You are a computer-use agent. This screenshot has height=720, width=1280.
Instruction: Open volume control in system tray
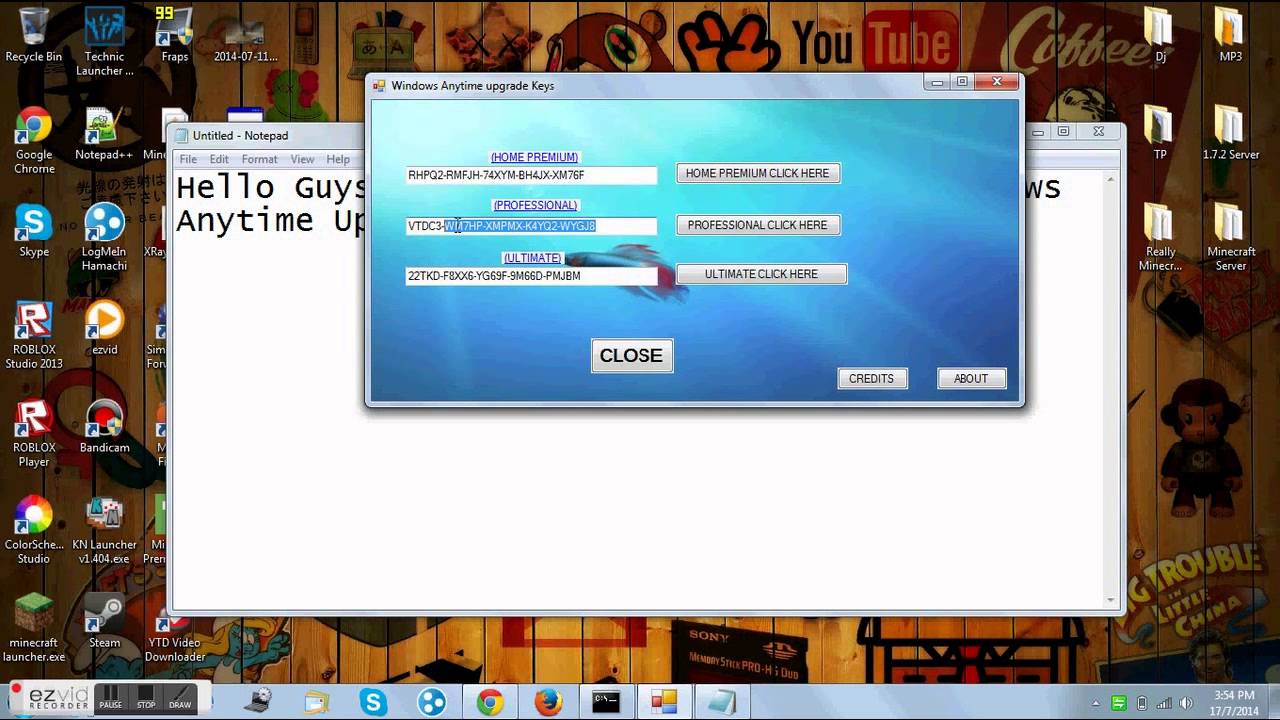point(1186,703)
